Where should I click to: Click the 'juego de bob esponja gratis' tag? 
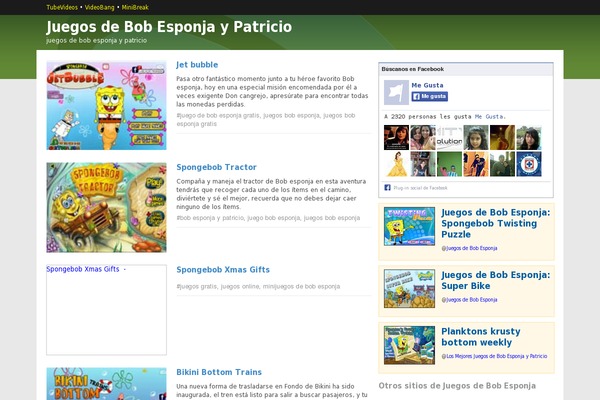pos(219,115)
